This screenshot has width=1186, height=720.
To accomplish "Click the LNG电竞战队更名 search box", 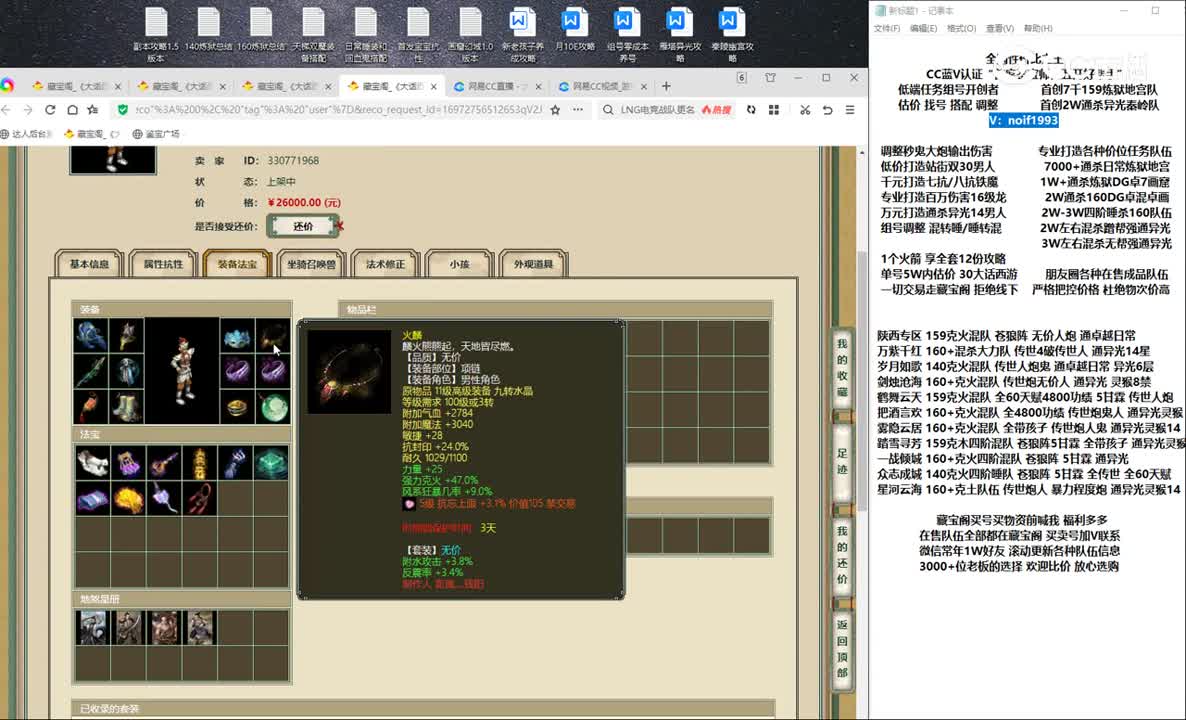I will click(x=657, y=110).
